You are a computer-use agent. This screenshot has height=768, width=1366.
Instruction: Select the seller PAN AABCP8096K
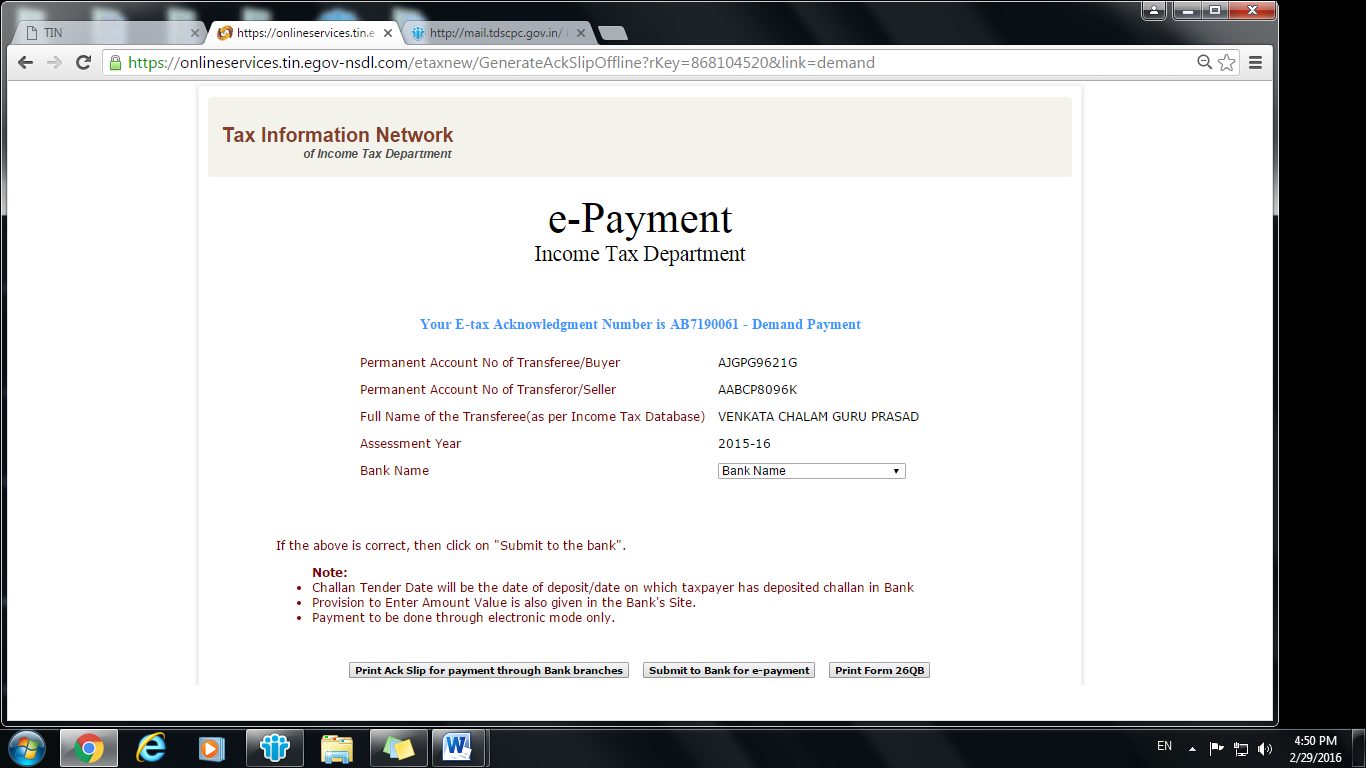coord(758,390)
